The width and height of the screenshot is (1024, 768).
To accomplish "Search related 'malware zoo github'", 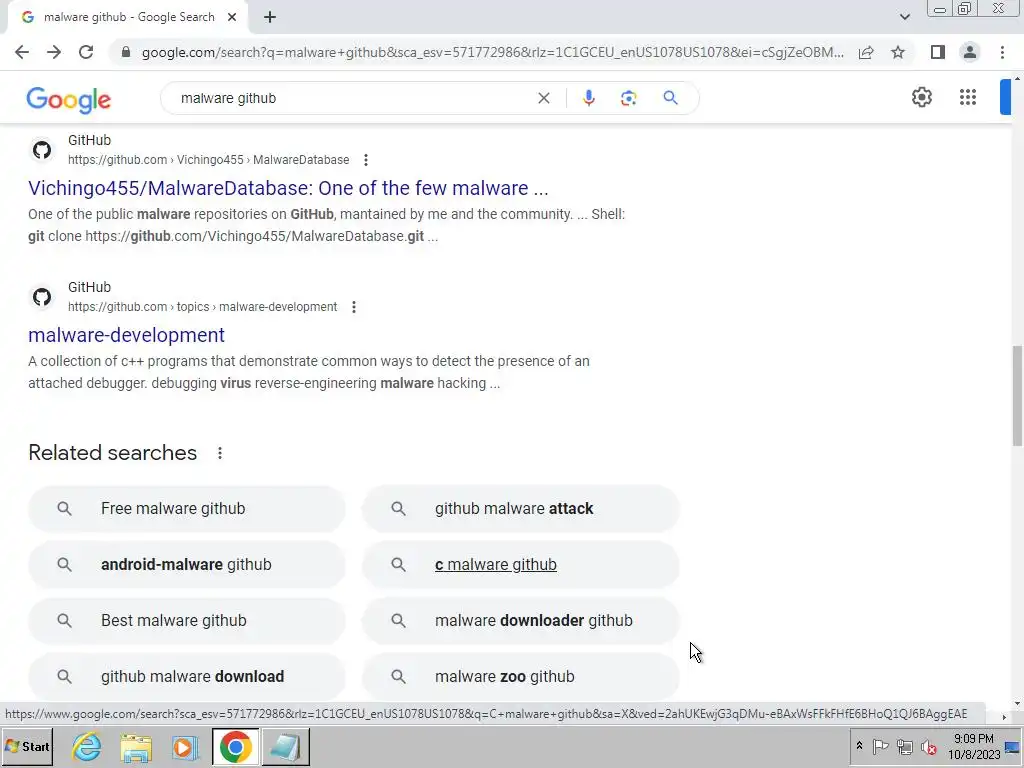I will coord(521,677).
